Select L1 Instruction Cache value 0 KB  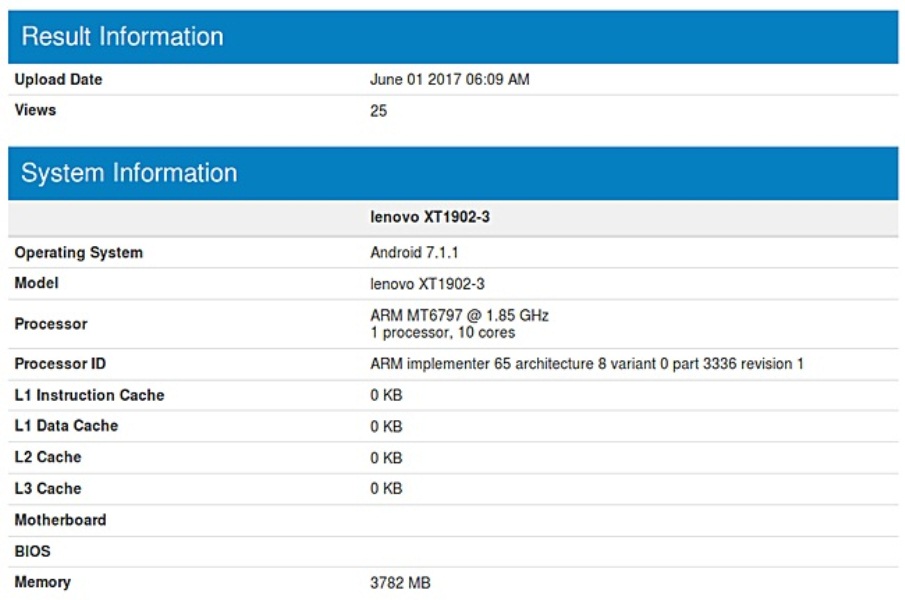(x=386, y=395)
